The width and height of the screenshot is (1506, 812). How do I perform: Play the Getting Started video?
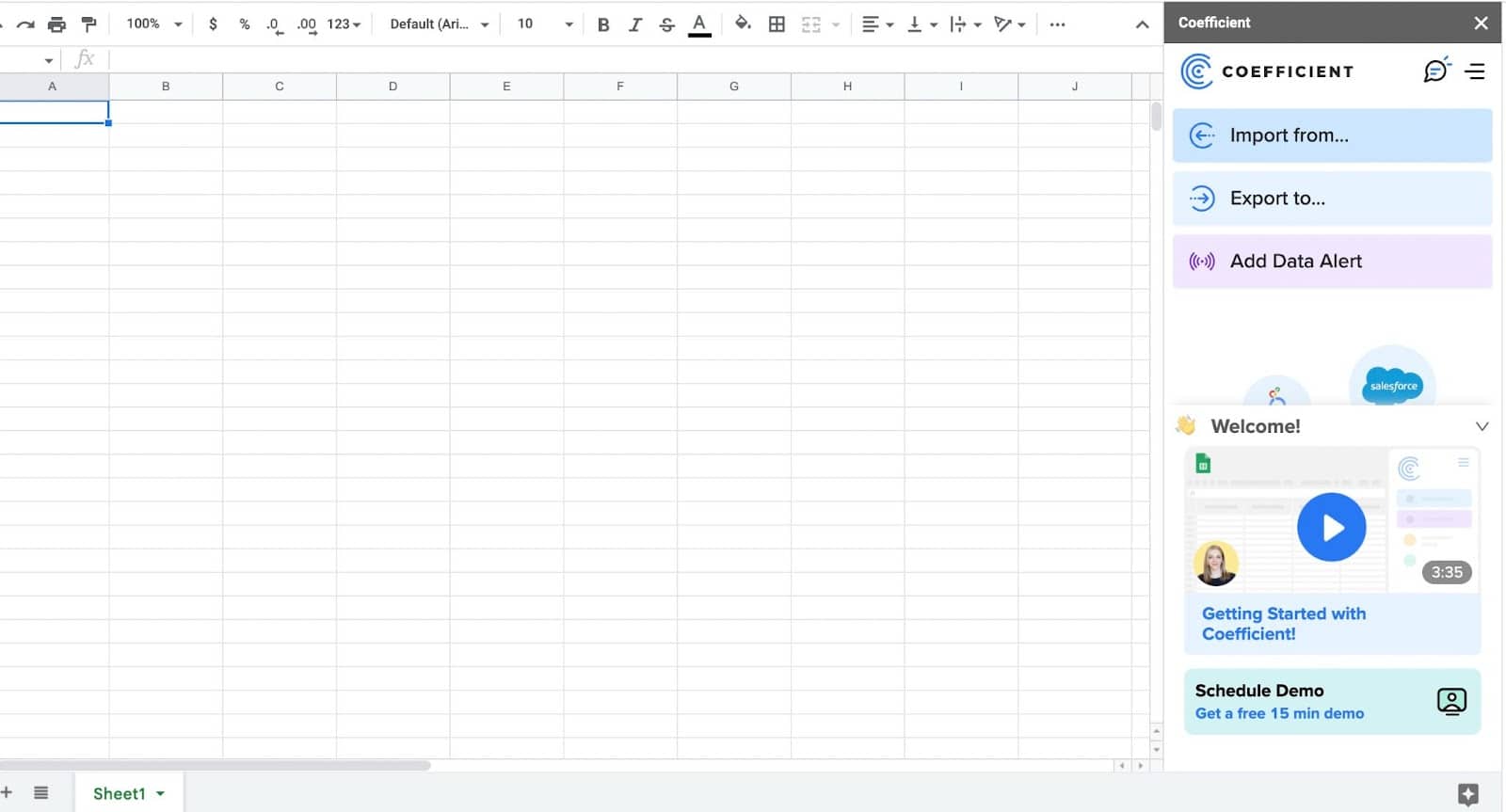coord(1331,528)
